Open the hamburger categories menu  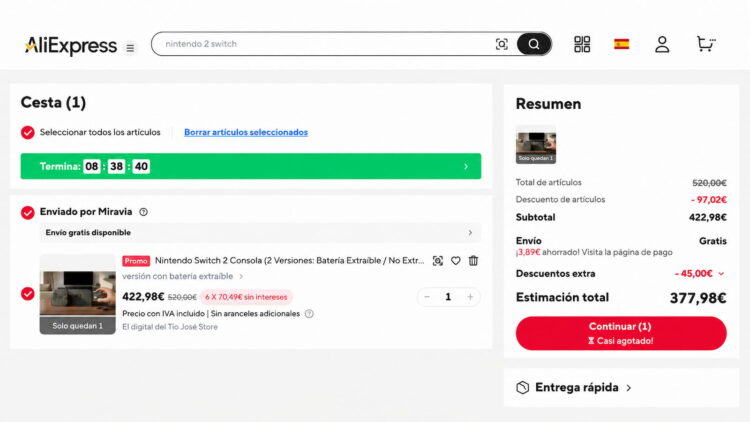click(130, 48)
